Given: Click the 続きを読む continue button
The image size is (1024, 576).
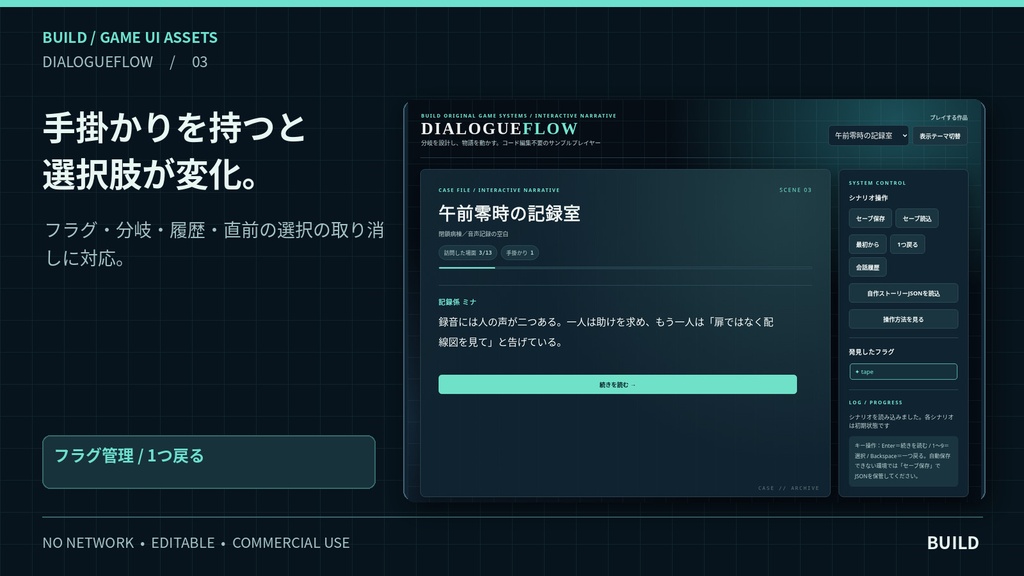Looking at the screenshot, I should click(617, 385).
